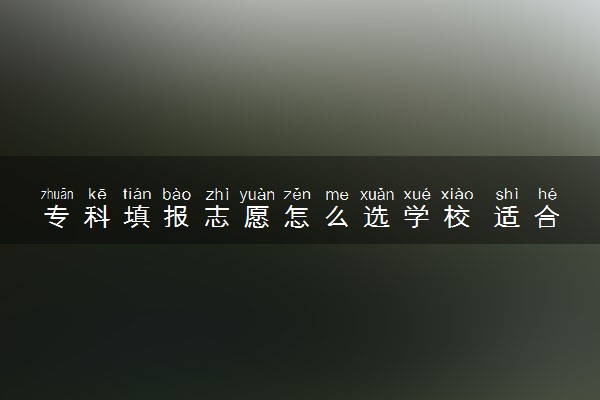Select the character 学
Screen dimensions: 600x400
pos(417,217)
